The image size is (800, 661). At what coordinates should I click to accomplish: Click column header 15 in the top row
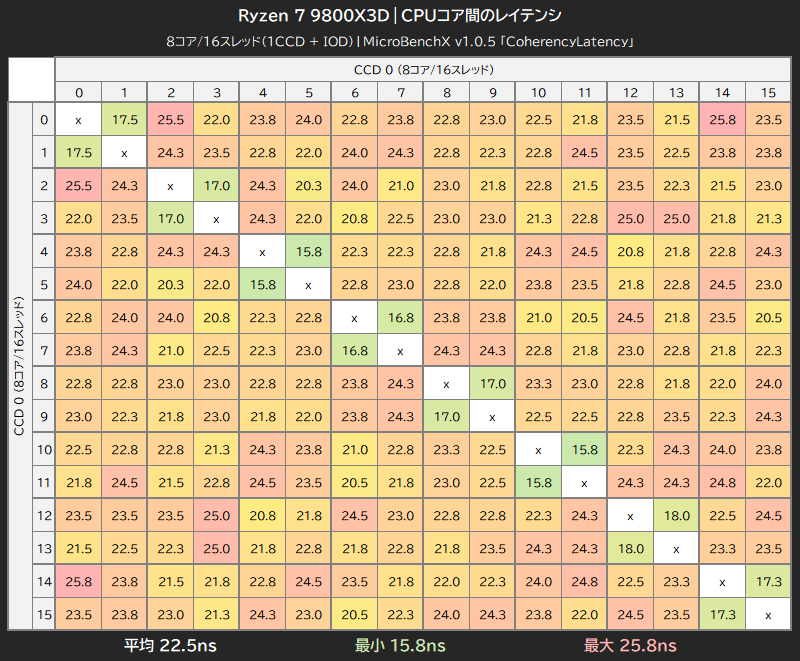(x=768, y=91)
